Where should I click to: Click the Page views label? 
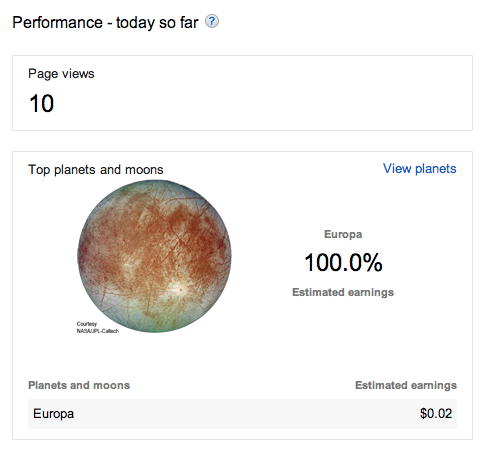tap(61, 74)
